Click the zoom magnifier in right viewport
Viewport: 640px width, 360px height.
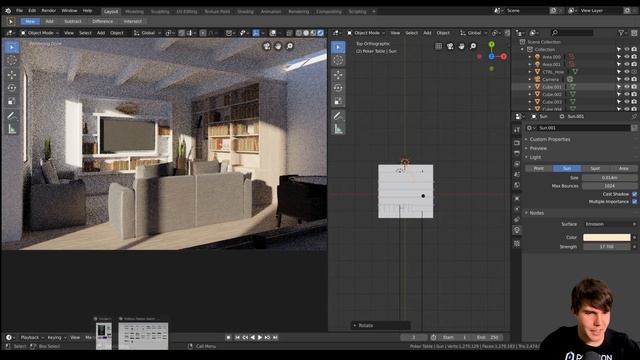click(x=473, y=46)
